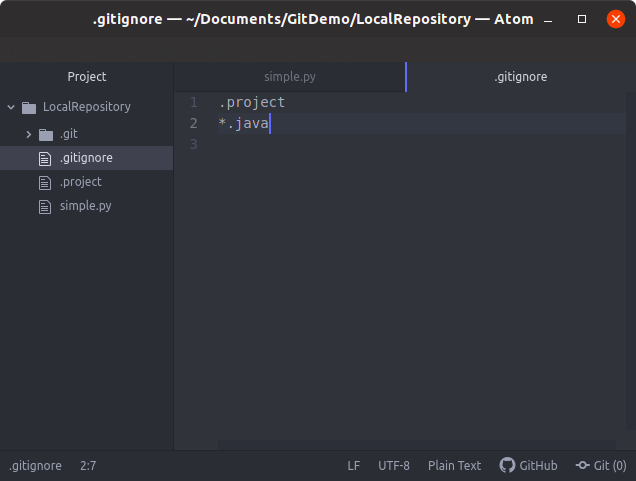Place cursor in the *.java text line
Image resolution: width=636 pixels, height=481 pixels.
(x=243, y=123)
